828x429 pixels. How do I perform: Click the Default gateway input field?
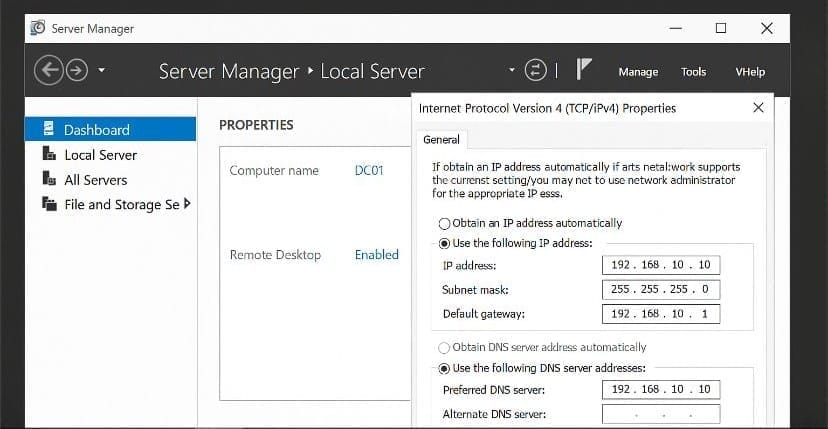coord(661,314)
